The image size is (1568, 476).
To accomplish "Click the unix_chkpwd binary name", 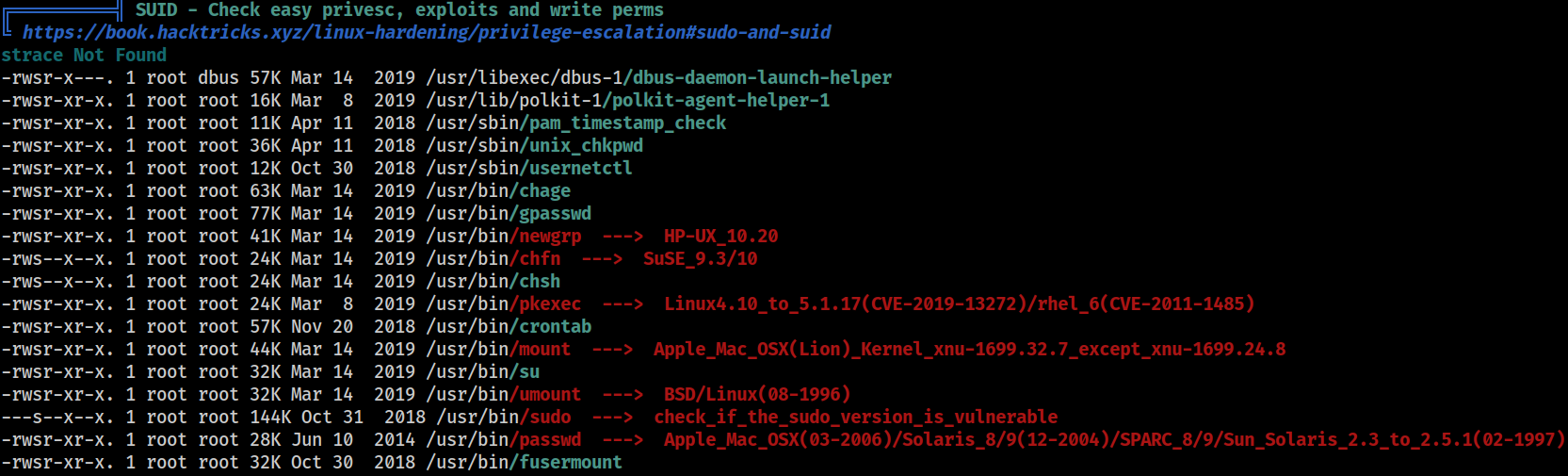I will tap(586, 145).
